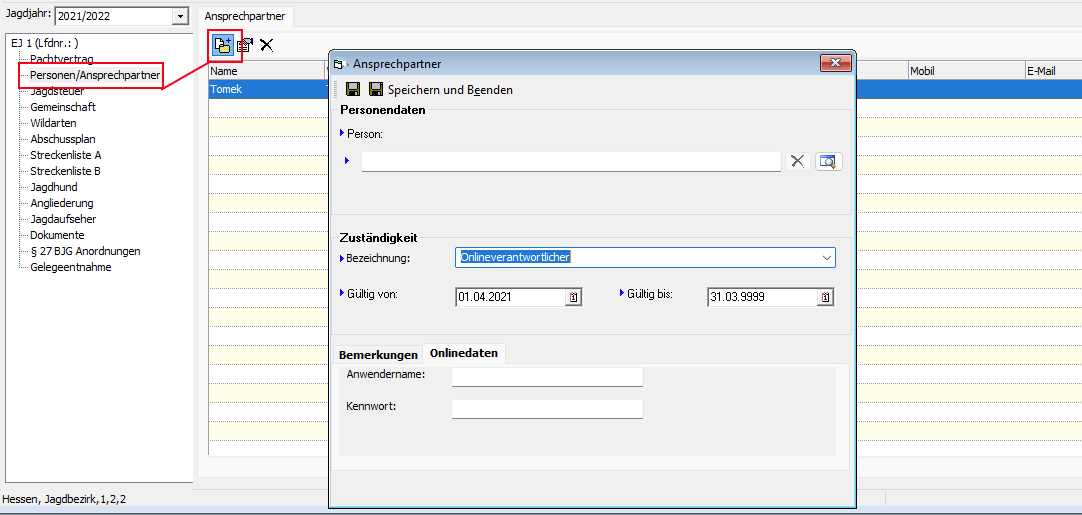Clear the Person field with the X button
1082x515 pixels.
tap(797, 161)
